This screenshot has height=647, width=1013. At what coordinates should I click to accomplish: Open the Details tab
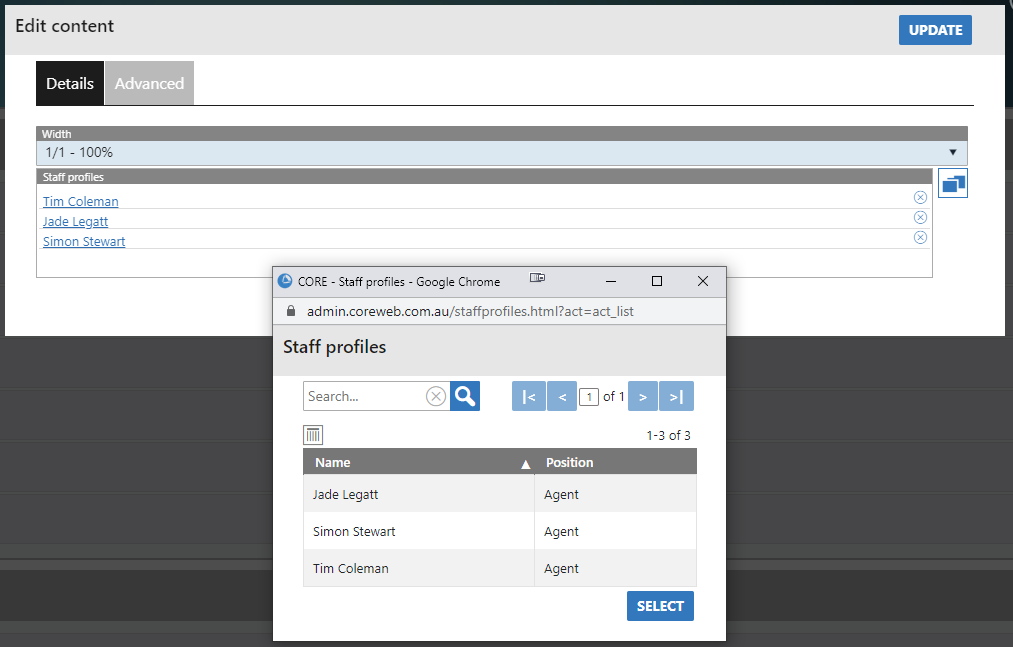coord(70,83)
